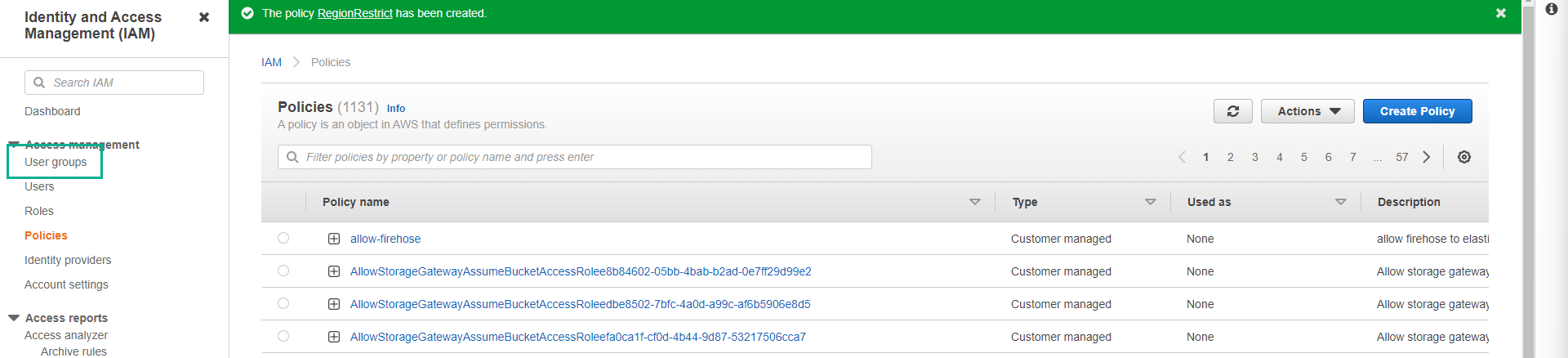This screenshot has width=1568, height=358.
Task: Go to page 5 of policies
Action: point(1304,157)
